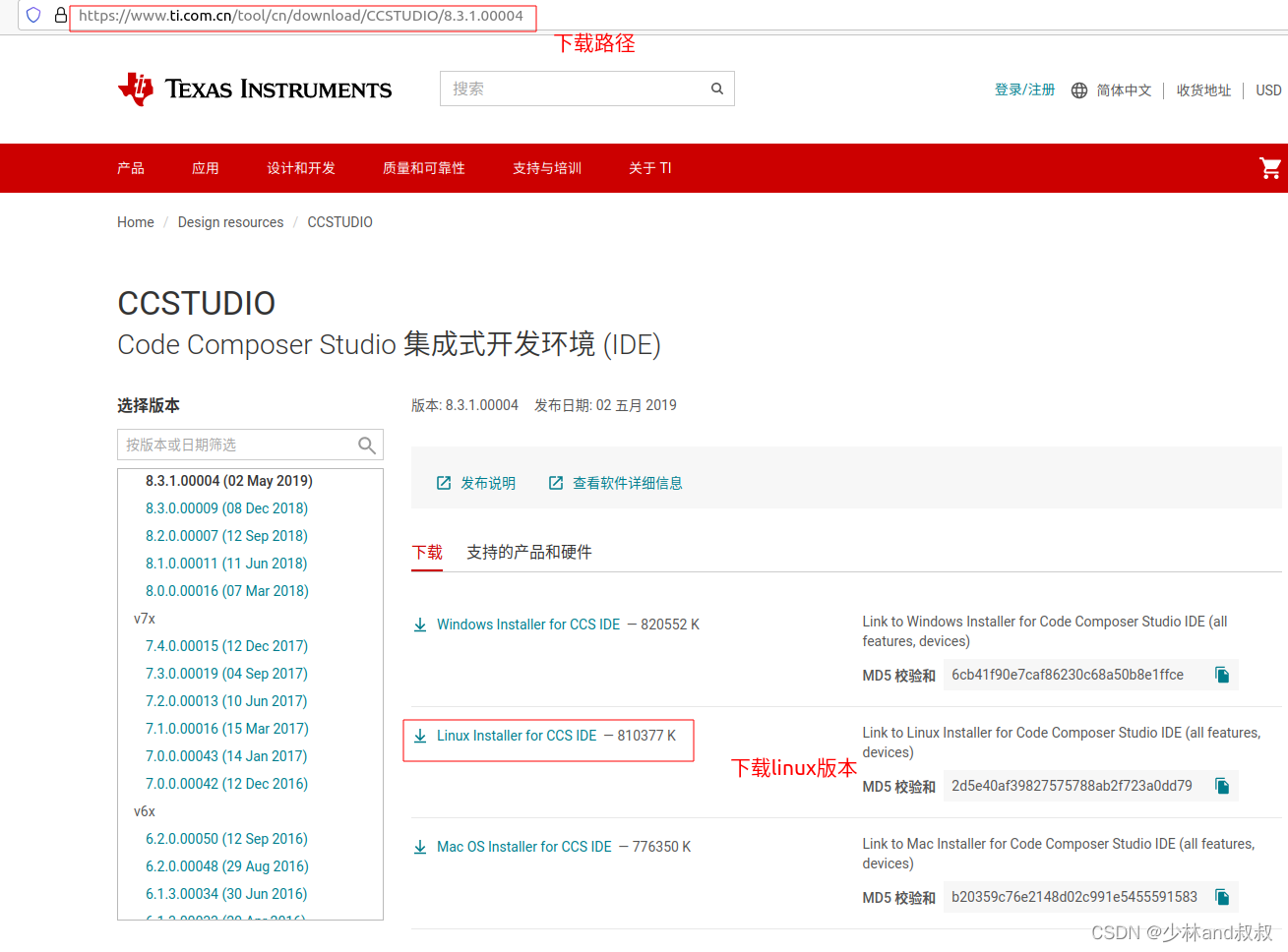Click download arrow icon for Linux Installer
The width and height of the screenshot is (1288, 952).
pos(420,737)
